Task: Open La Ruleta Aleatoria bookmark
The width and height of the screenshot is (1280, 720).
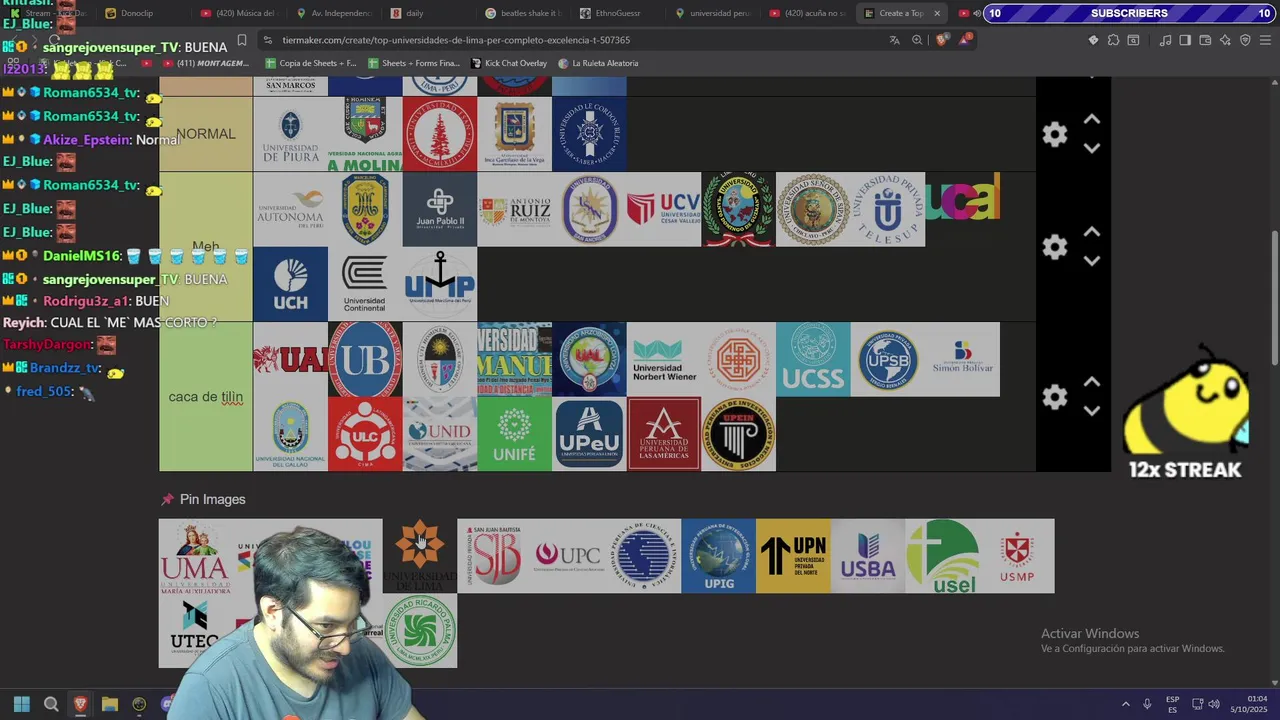Action: [x=598, y=63]
